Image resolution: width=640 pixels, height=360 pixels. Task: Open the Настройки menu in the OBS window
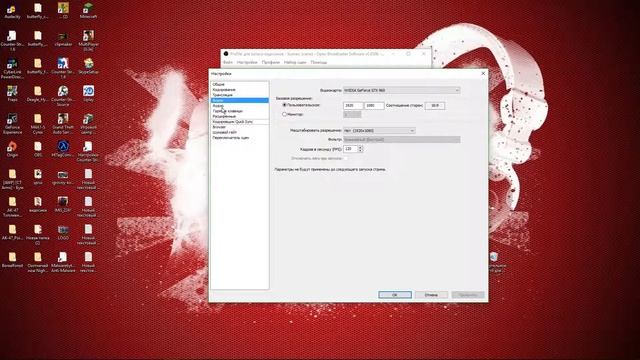click(x=247, y=62)
